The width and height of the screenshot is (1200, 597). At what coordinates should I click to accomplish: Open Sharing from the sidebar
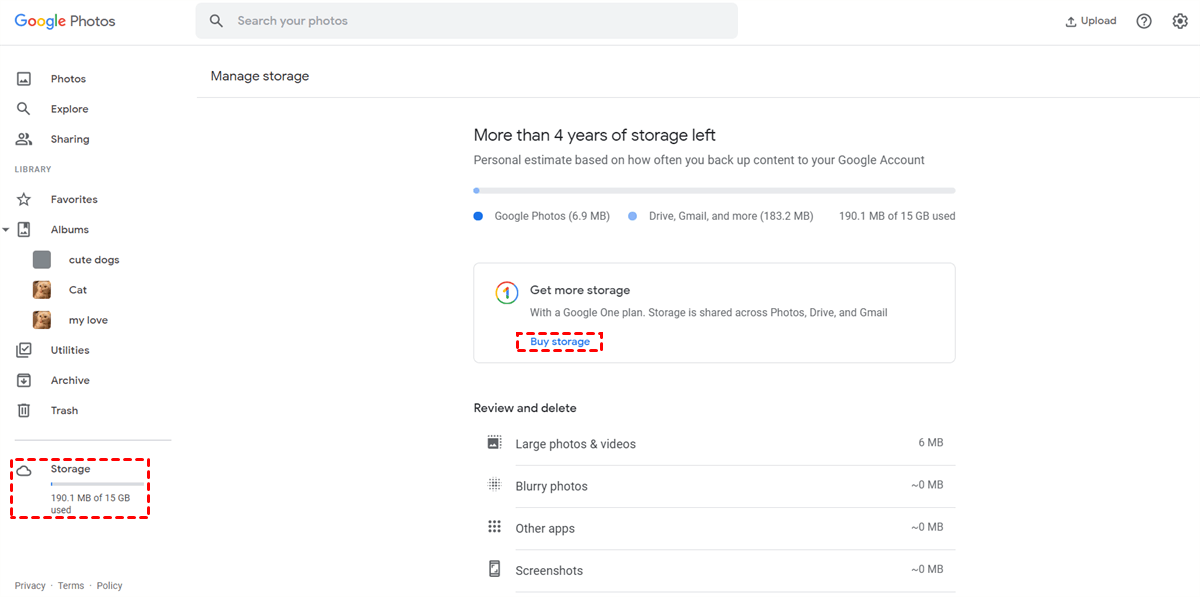pyautogui.click(x=69, y=139)
